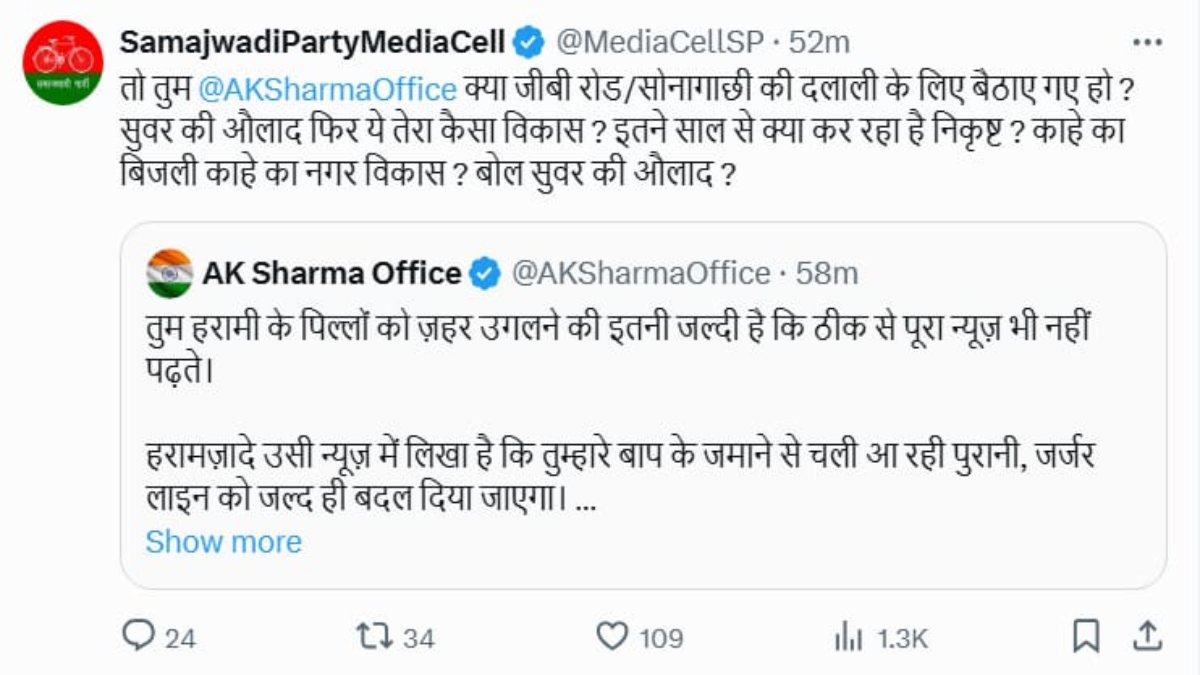Viewport: 1200px width, 675px height.
Task: Open Samajwadi Party profile avatar
Action: click(x=63, y=60)
